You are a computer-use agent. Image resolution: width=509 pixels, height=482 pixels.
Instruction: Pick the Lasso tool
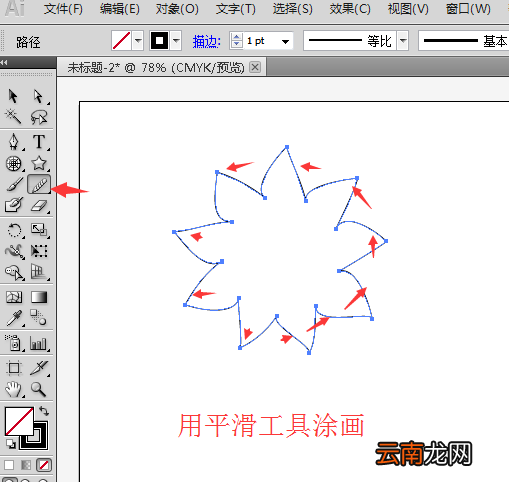(39, 117)
